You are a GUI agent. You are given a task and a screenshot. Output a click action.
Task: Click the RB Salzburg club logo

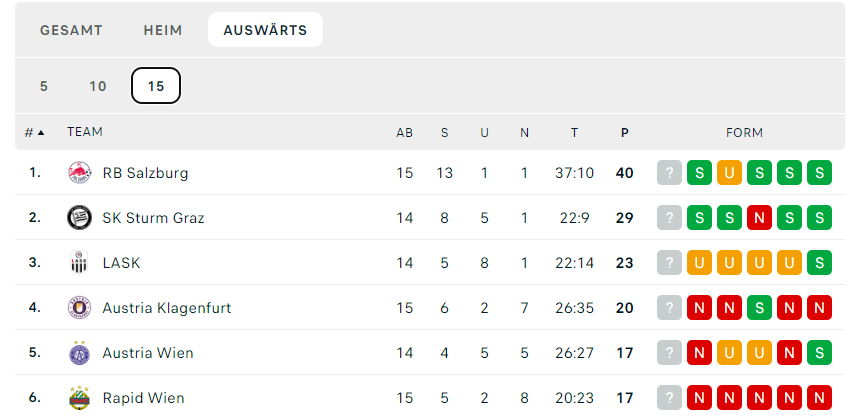80,173
